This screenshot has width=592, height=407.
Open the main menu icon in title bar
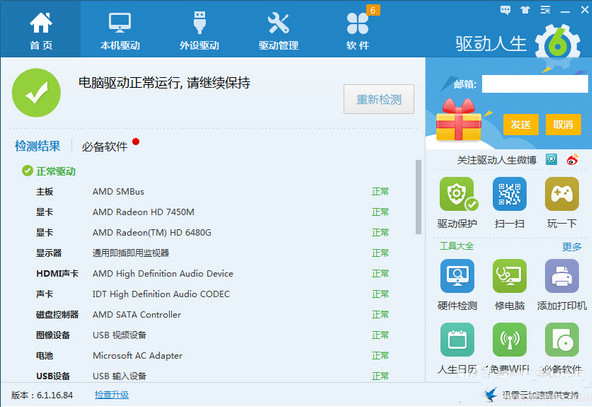(545, 10)
